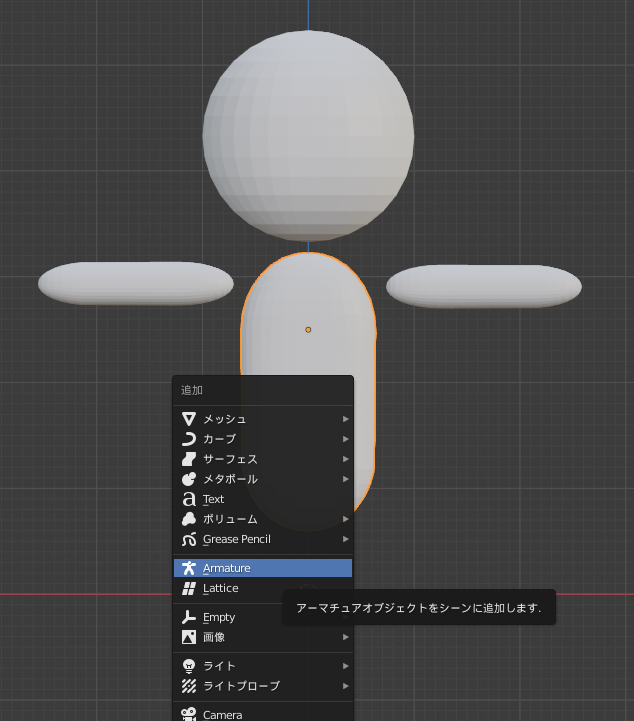Click the Armature figure icon
The height and width of the screenshot is (721, 634).
pyautogui.click(x=189, y=568)
